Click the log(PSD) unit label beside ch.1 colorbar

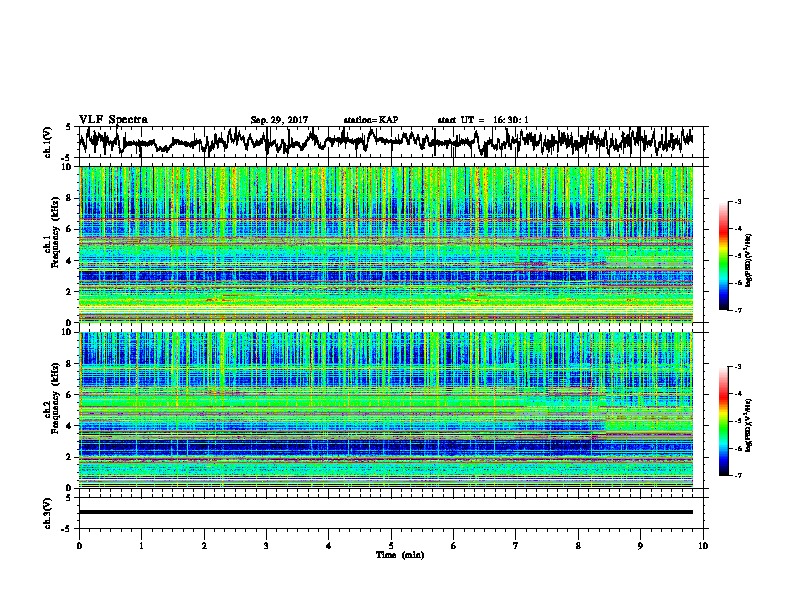(749, 261)
